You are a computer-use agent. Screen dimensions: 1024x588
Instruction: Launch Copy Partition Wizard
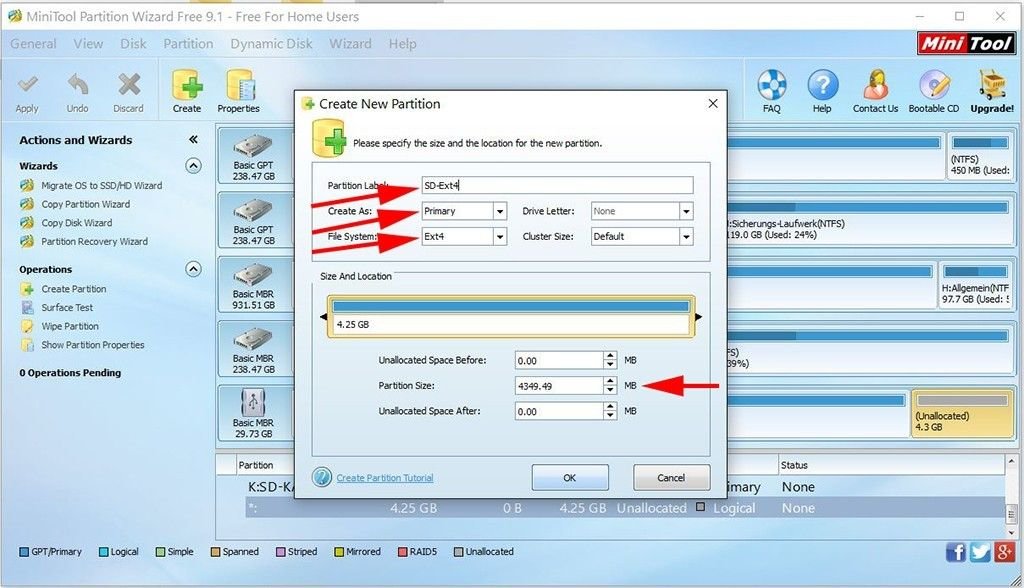click(x=86, y=204)
